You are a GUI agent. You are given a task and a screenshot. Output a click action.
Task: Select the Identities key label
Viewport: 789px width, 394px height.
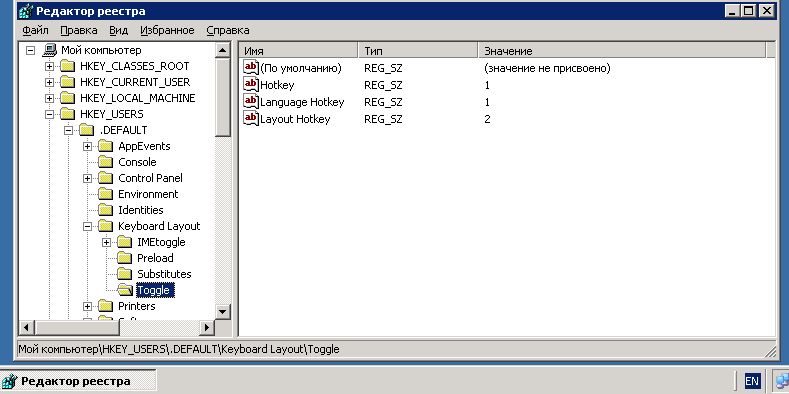(x=140, y=210)
